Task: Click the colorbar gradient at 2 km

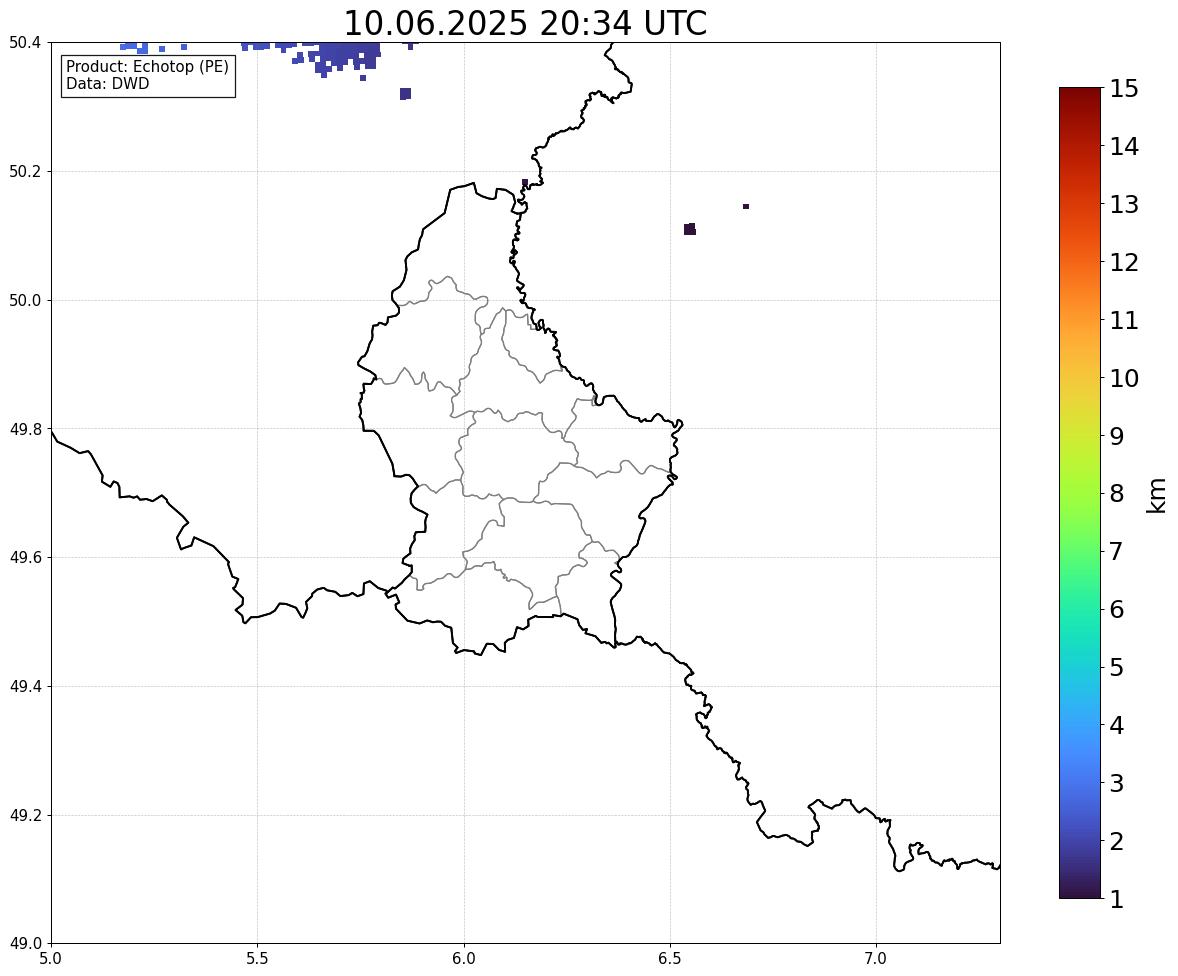Action: [1080, 841]
